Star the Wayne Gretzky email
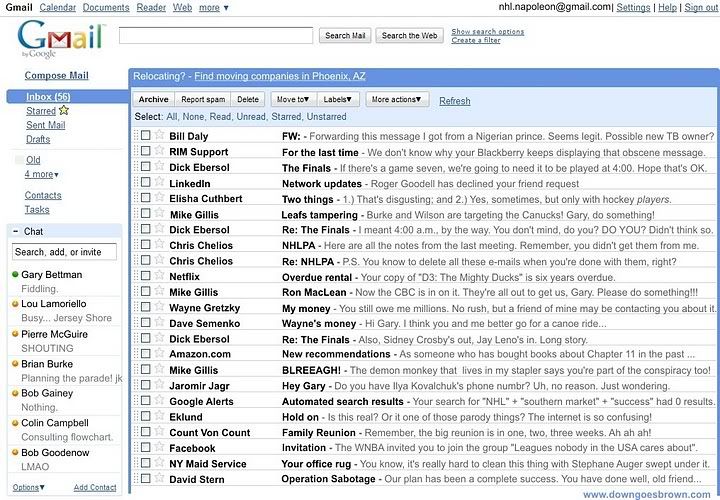 [x=159, y=306]
